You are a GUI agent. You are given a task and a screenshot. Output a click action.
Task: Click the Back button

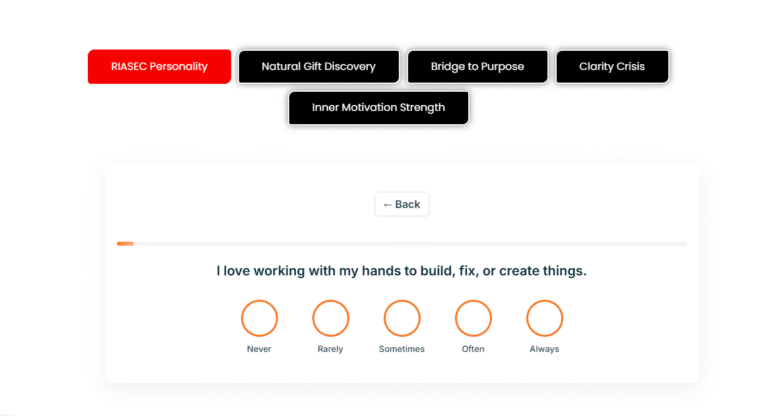(402, 204)
